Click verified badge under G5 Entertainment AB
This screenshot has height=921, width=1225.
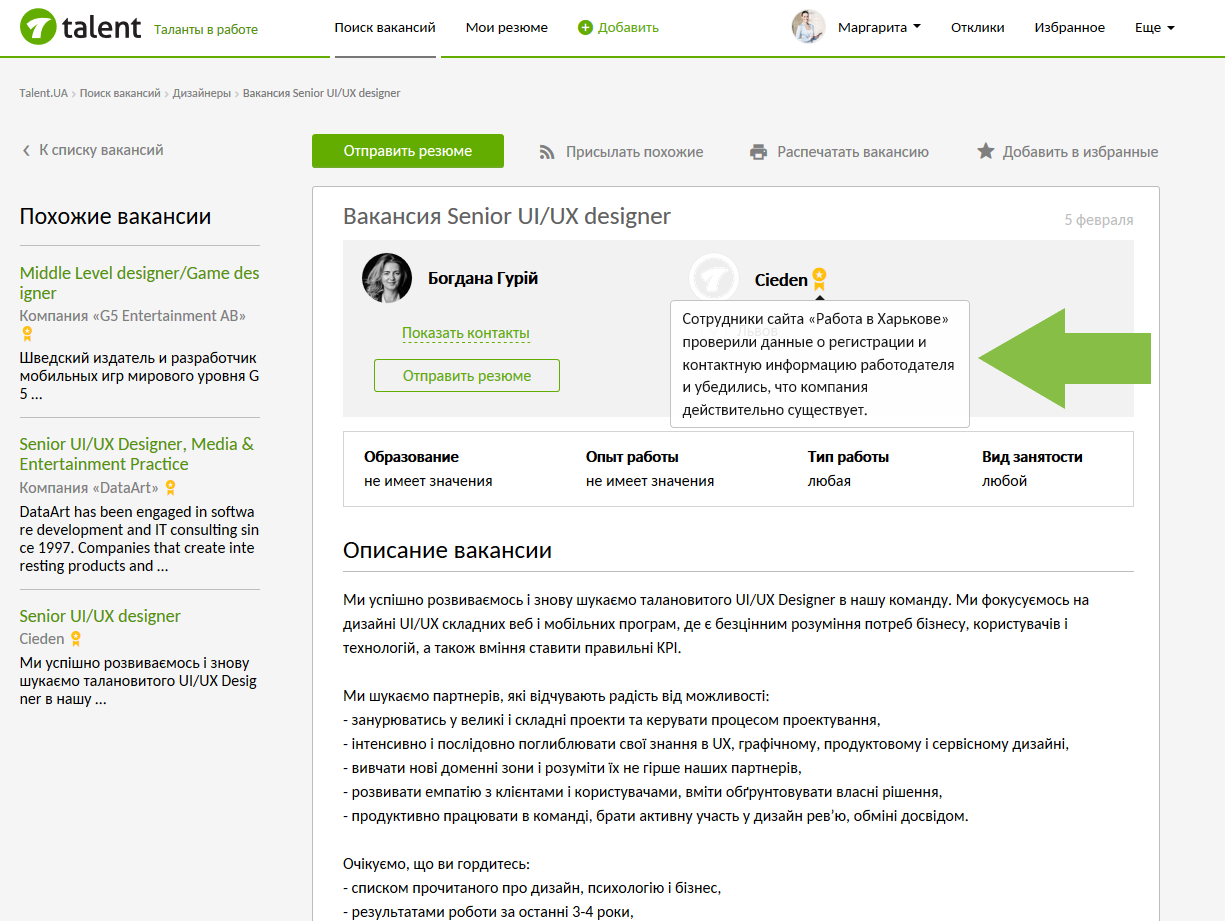[27, 334]
